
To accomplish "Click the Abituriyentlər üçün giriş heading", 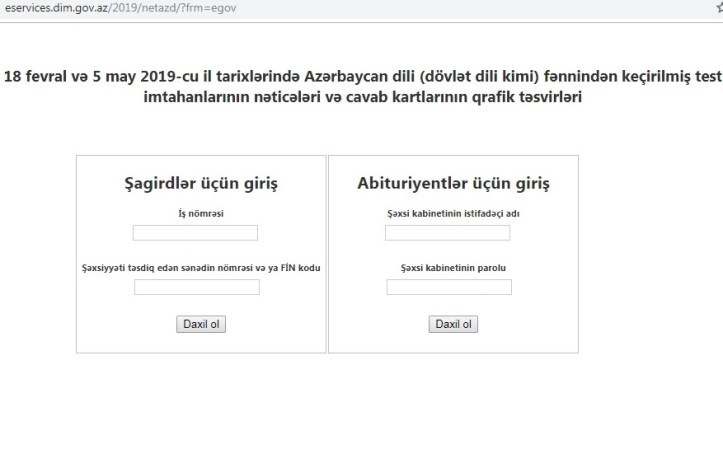I will click(453, 184).
